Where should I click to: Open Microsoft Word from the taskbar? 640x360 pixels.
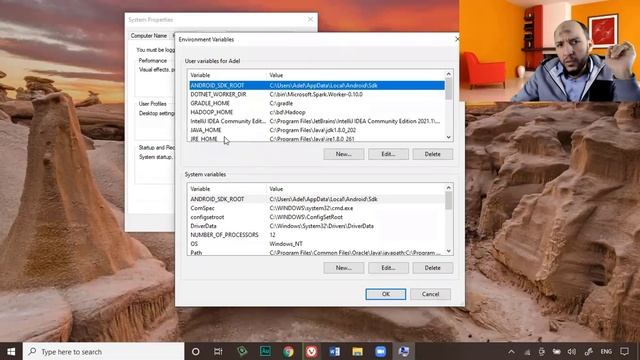point(335,351)
